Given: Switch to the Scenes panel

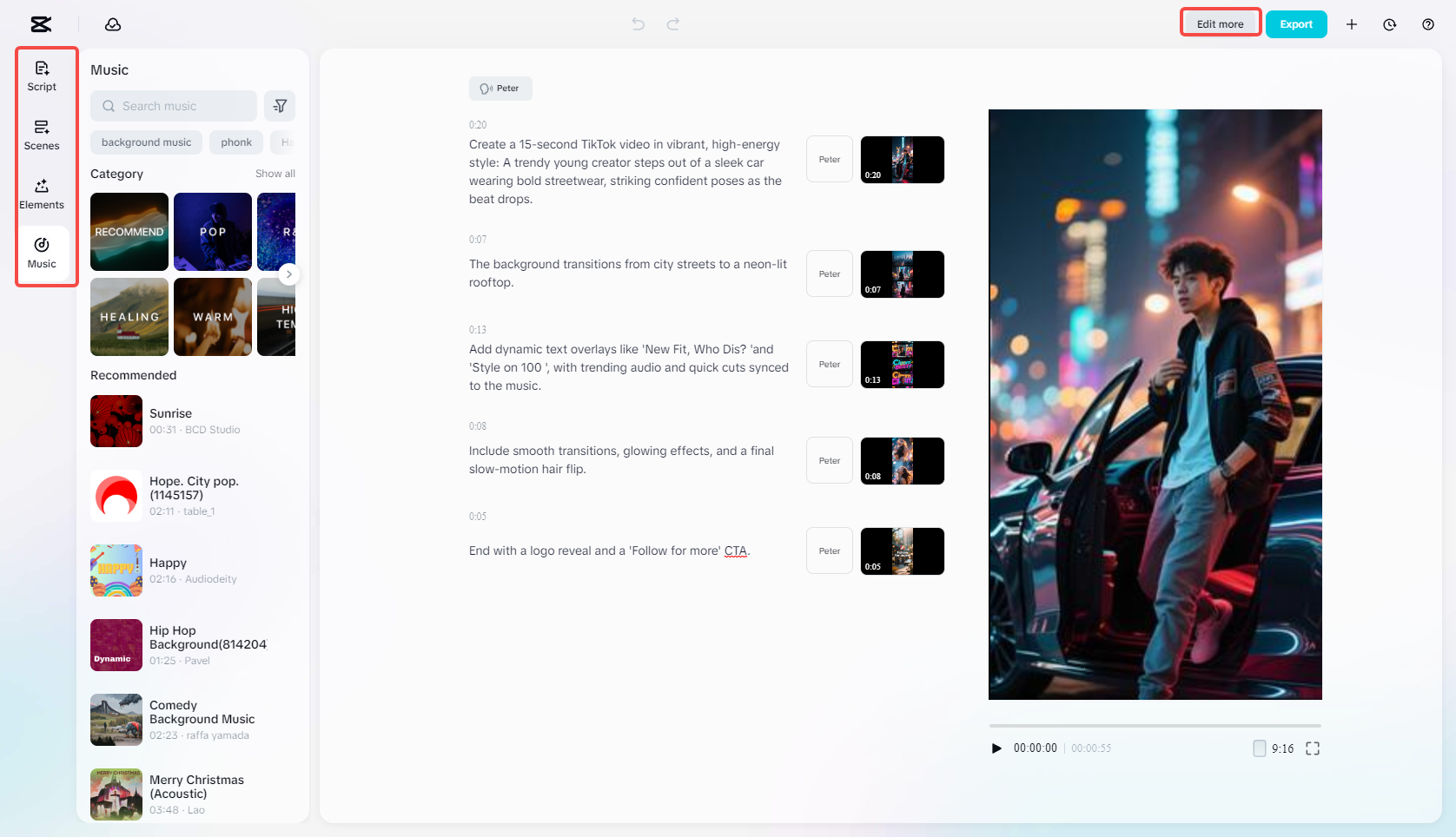Looking at the screenshot, I should pos(41,135).
